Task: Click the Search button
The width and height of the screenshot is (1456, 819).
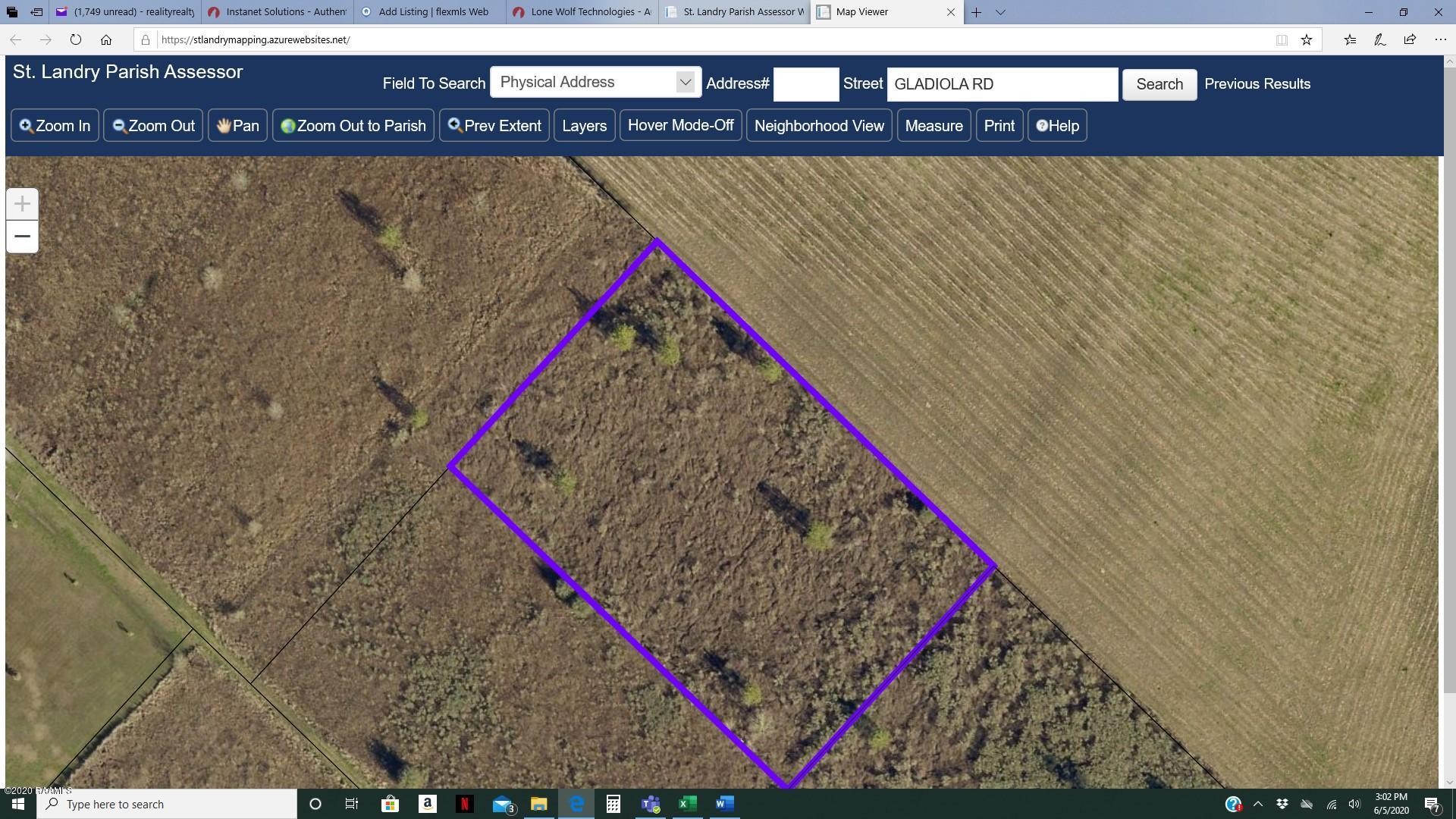Action: (1159, 84)
